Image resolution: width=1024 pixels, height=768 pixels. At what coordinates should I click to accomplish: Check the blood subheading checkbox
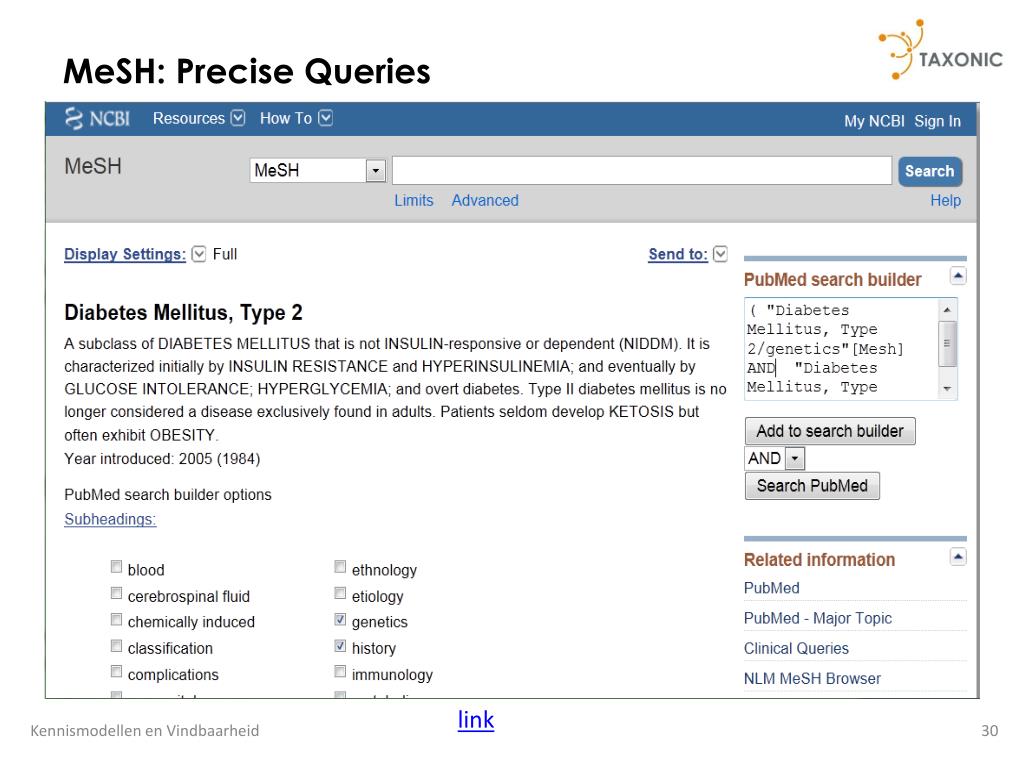click(x=117, y=569)
